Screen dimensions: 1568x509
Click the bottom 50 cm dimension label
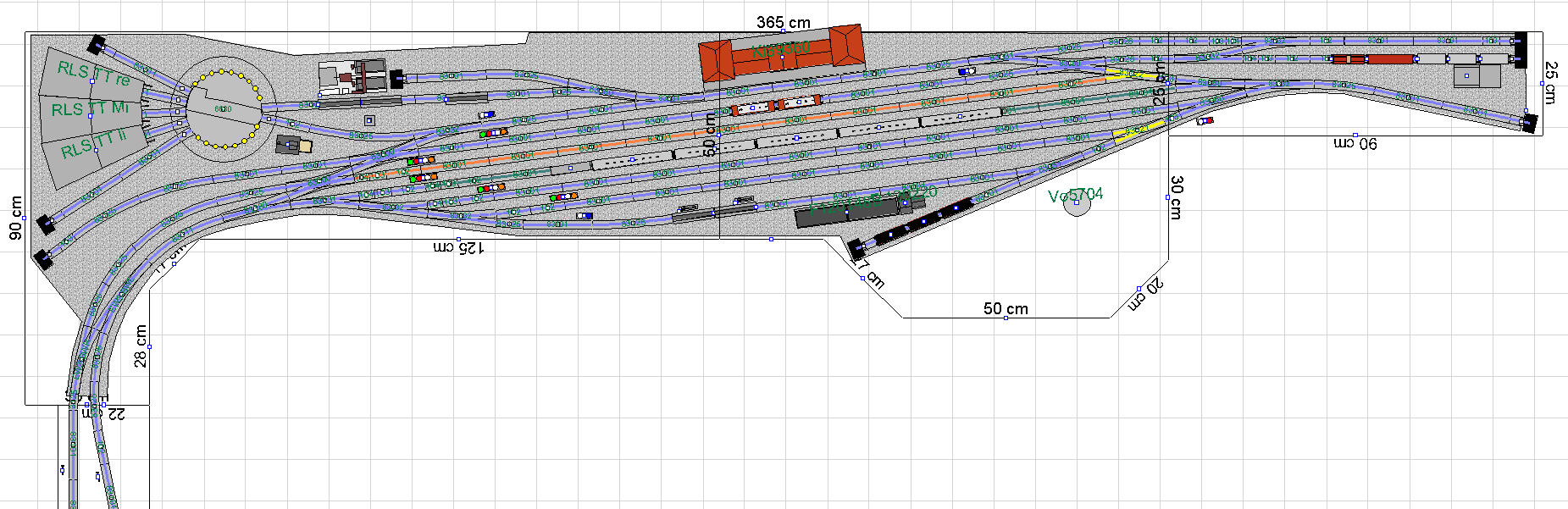(1006, 308)
